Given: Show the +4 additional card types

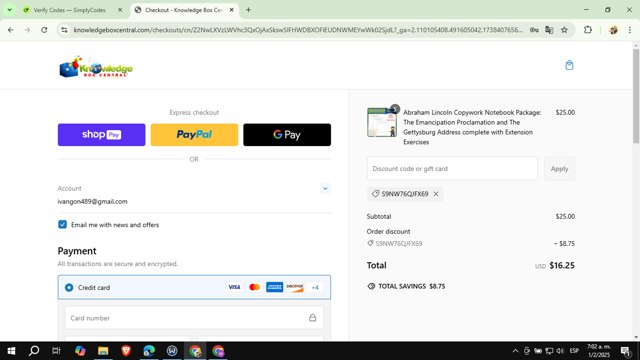Looking at the screenshot, I should tap(315, 287).
